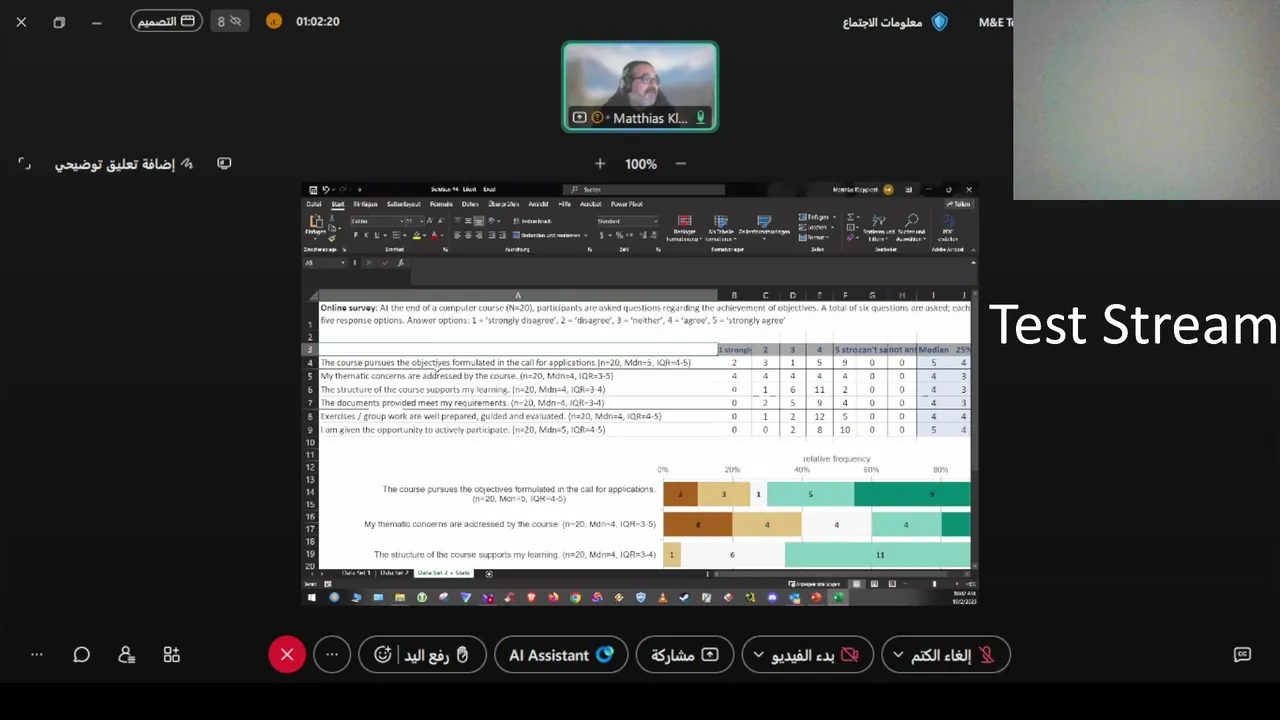The height and width of the screenshot is (720, 1280).
Task: Open the reactions smiley icon
Action: [x=383, y=654]
